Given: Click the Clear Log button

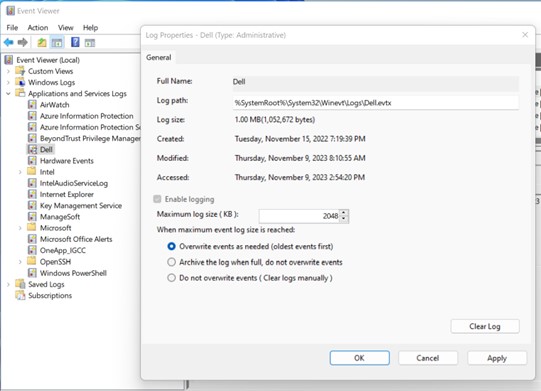Looking at the screenshot, I should (x=485, y=326).
